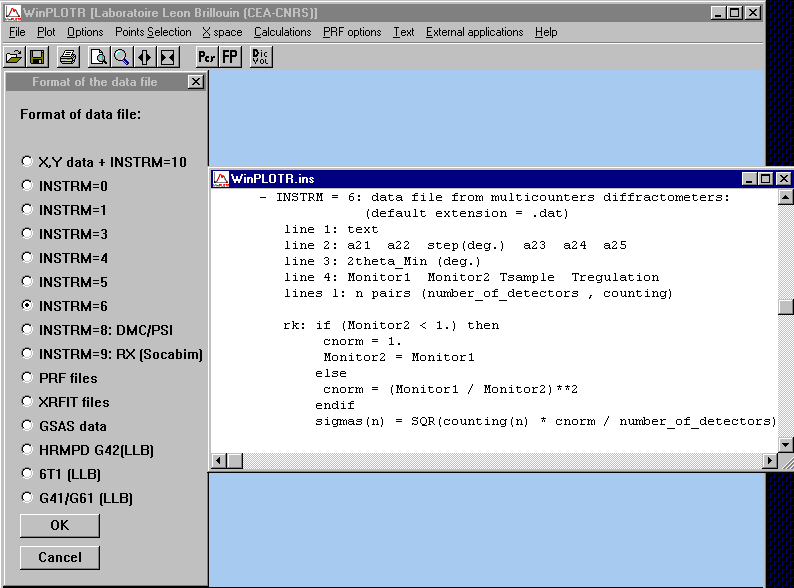The image size is (794, 588).
Task: Click Cancel in the format panel
Action: tap(59, 558)
